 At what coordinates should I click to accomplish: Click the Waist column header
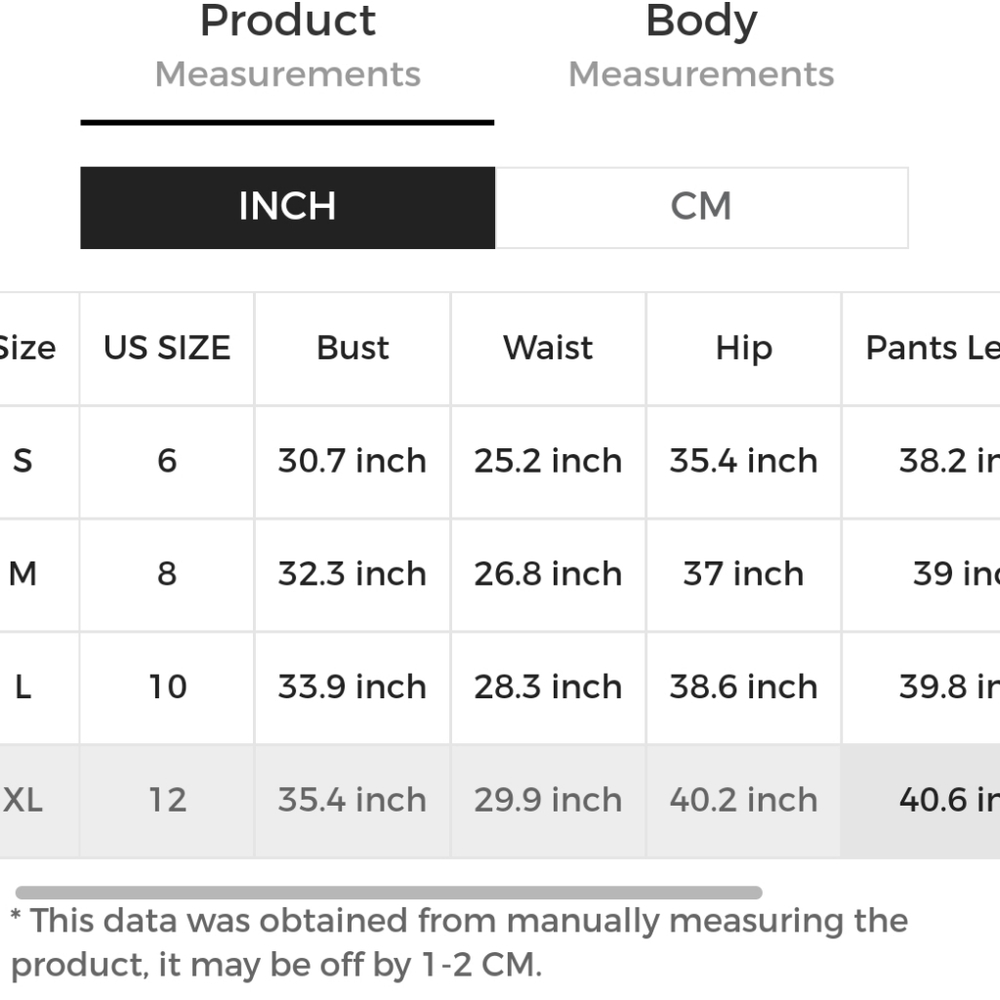coord(548,348)
